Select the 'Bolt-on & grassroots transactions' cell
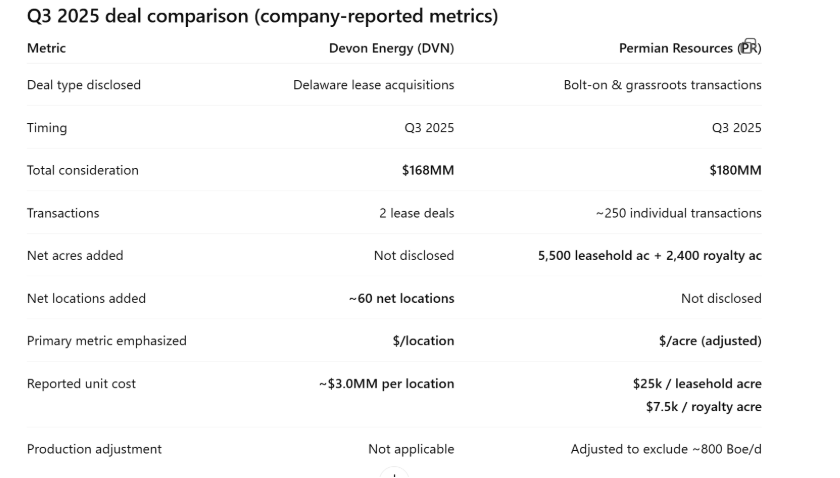This screenshot has height=478, width=840. pyautogui.click(x=662, y=85)
